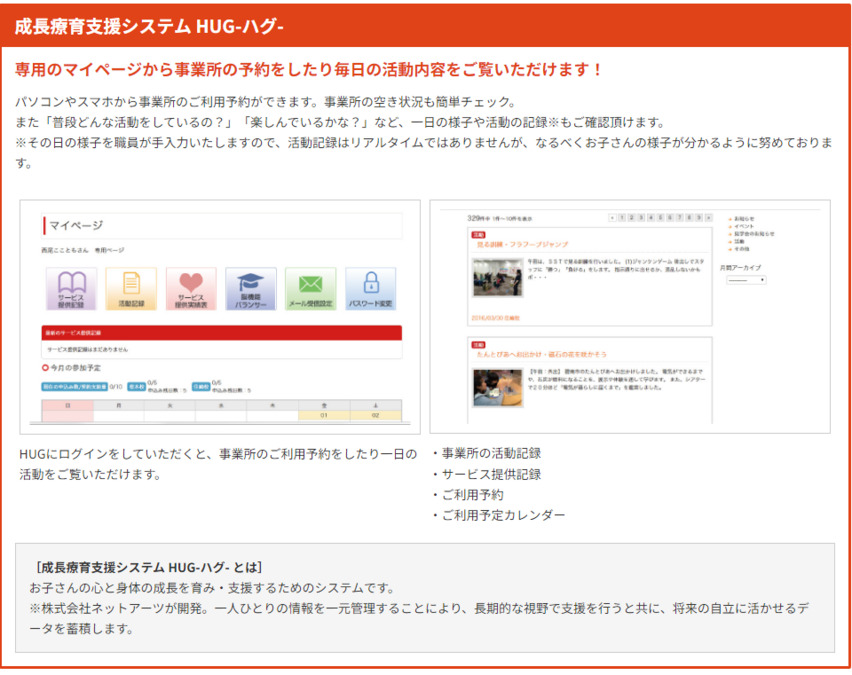Open the たんとぴあへお出かけ activity post title
The image size is (852, 675).
tap(541, 354)
